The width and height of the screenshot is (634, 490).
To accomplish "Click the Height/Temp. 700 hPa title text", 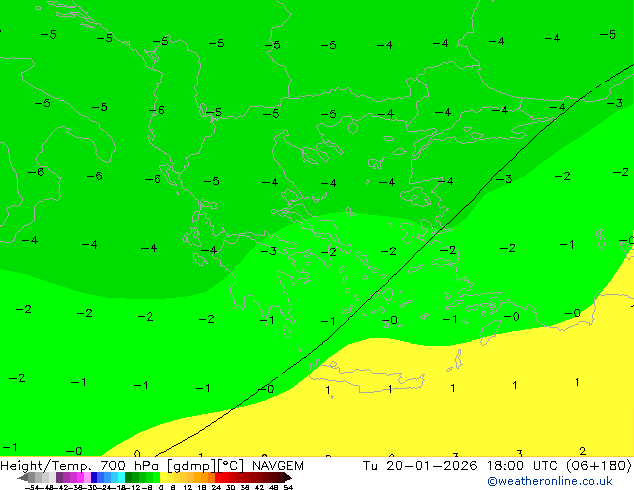I will click(79, 466).
